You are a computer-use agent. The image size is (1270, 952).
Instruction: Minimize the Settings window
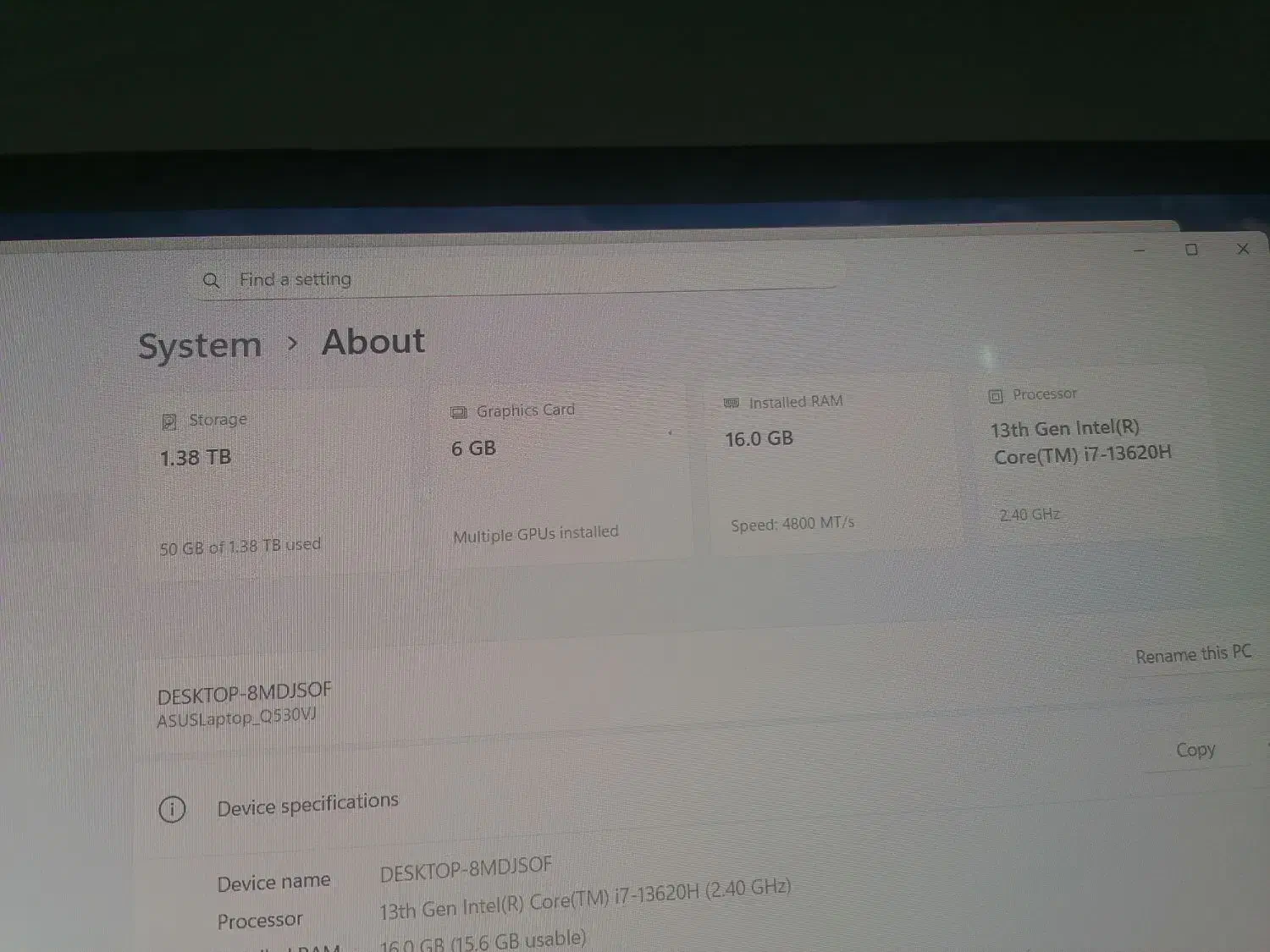pos(1140,250)
